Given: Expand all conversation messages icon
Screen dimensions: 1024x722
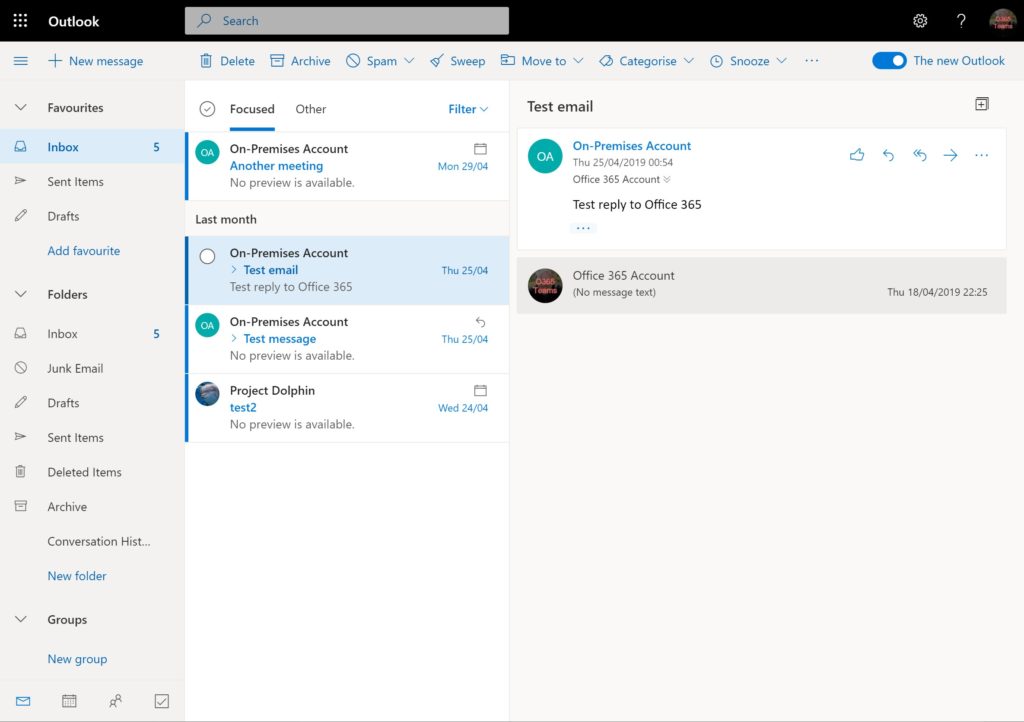Looking at the screenshot, I should pyautogui.click(x=982, y=104).
